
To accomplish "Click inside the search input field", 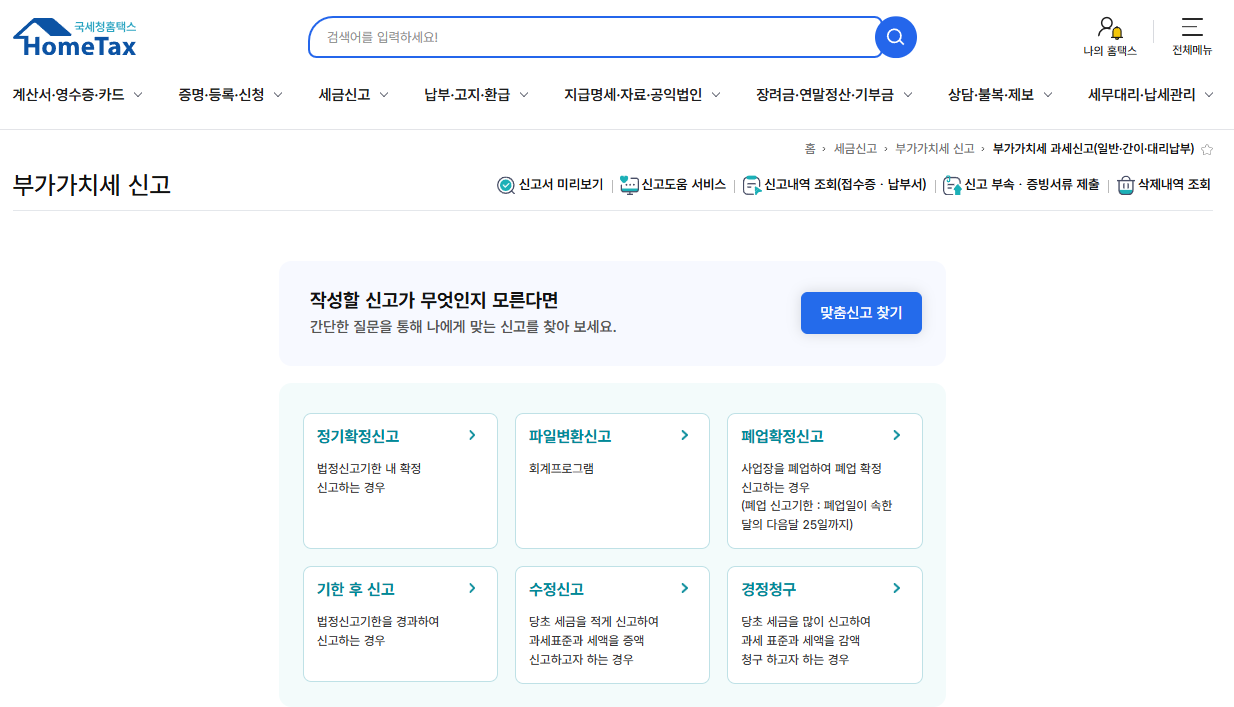I will point(590,36).
